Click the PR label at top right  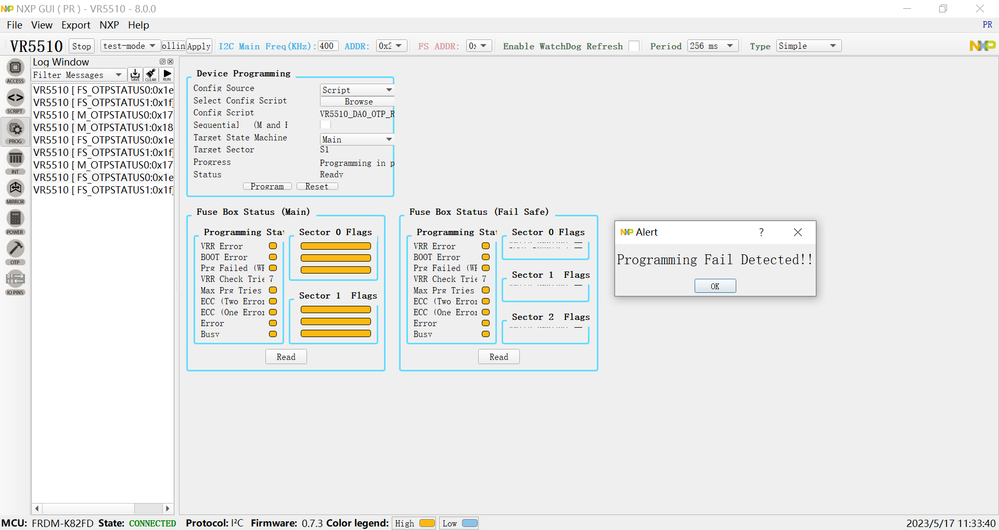[x=988, y=25]
